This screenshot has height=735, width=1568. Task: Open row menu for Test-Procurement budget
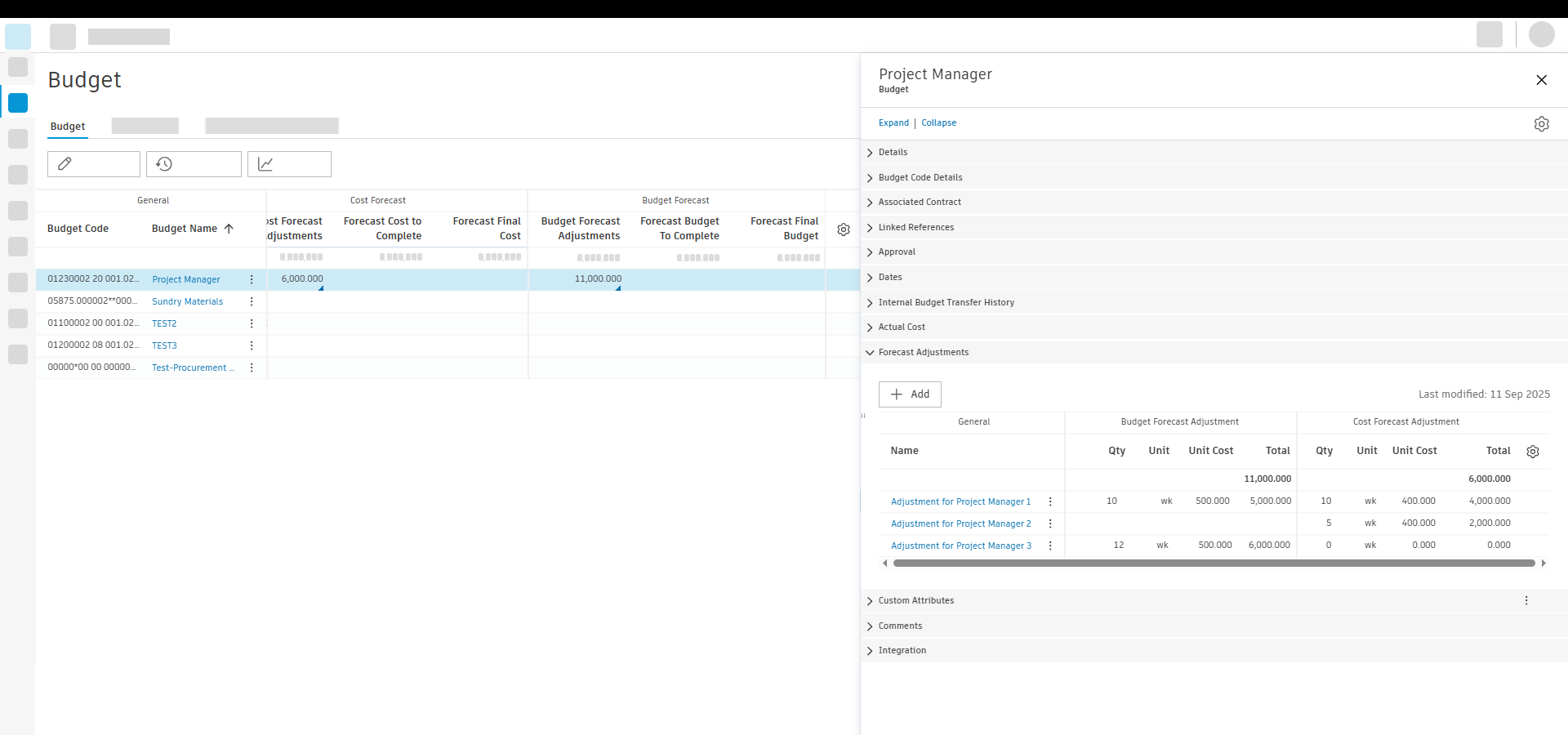point(252,367)
